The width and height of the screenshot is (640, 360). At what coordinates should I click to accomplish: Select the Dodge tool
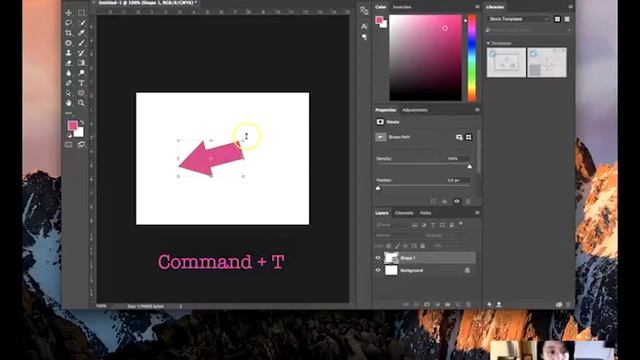81,73
